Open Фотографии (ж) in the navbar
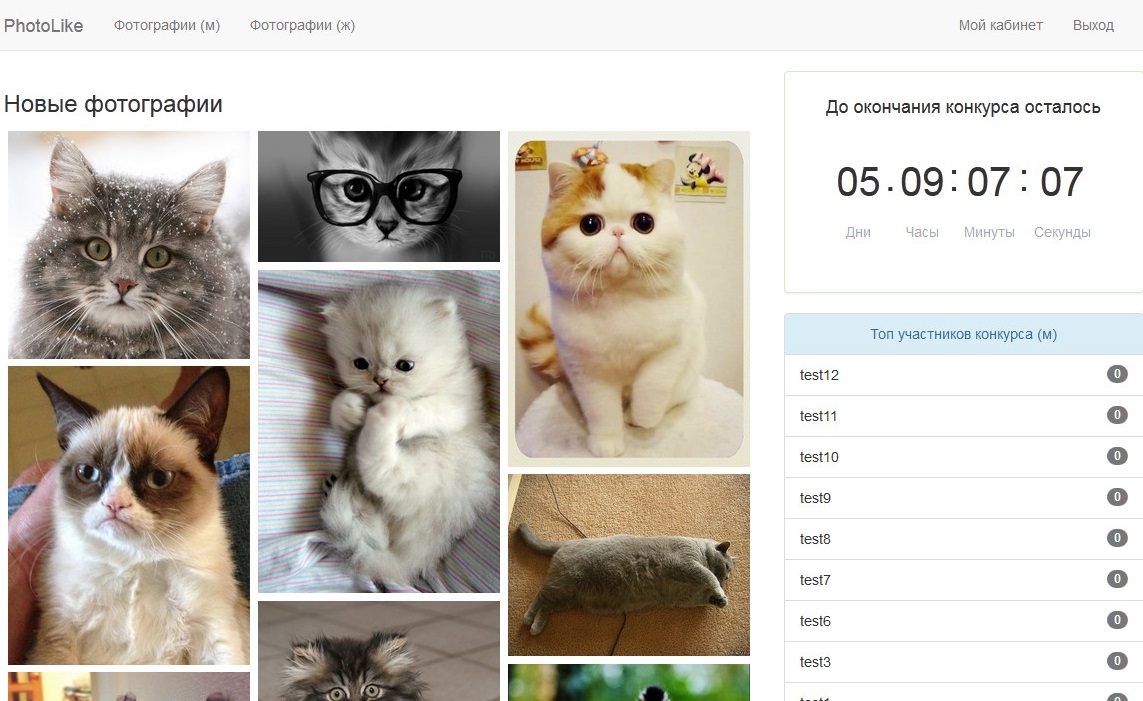The height and width of the screenshot is (701, 1143). (303, 26)
